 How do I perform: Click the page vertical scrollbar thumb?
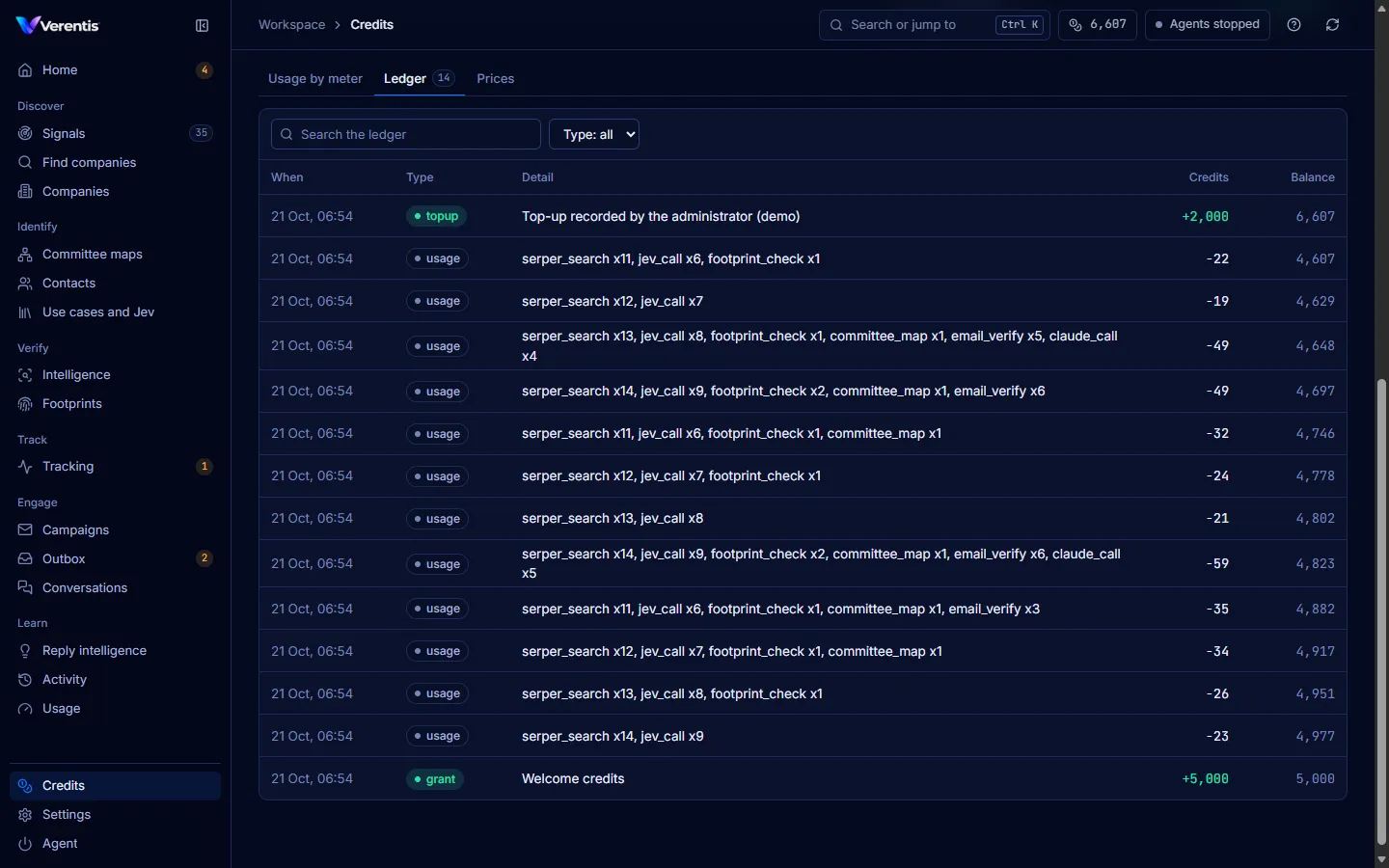tap(1381, 611)
